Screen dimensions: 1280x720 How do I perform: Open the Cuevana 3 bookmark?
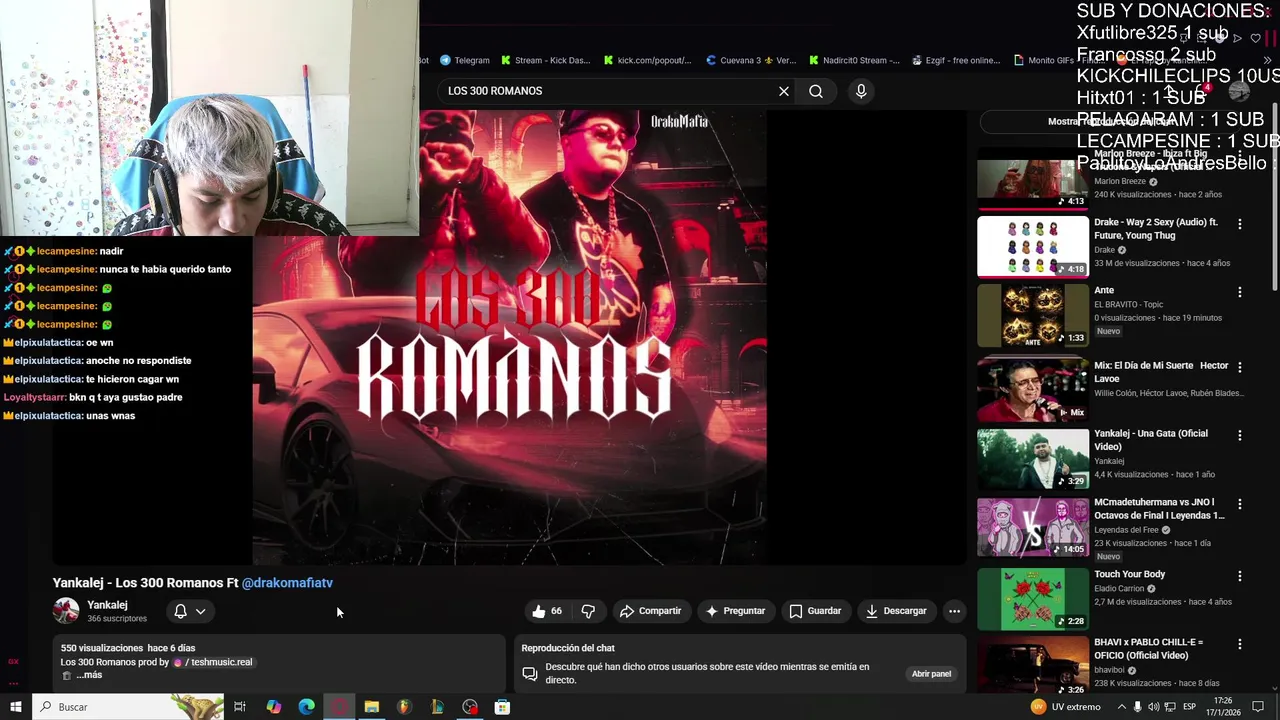(x=751, y=60)
